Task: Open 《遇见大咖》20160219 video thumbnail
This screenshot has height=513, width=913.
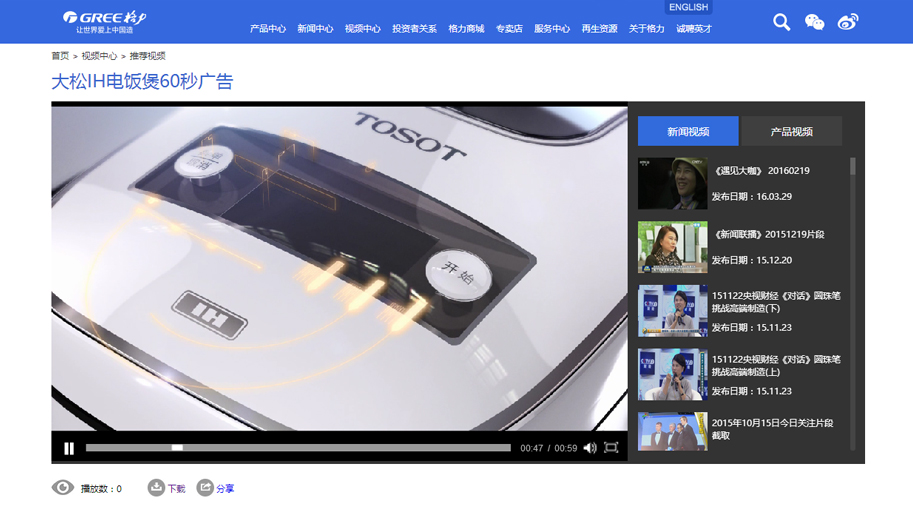Action: point(673,183)
